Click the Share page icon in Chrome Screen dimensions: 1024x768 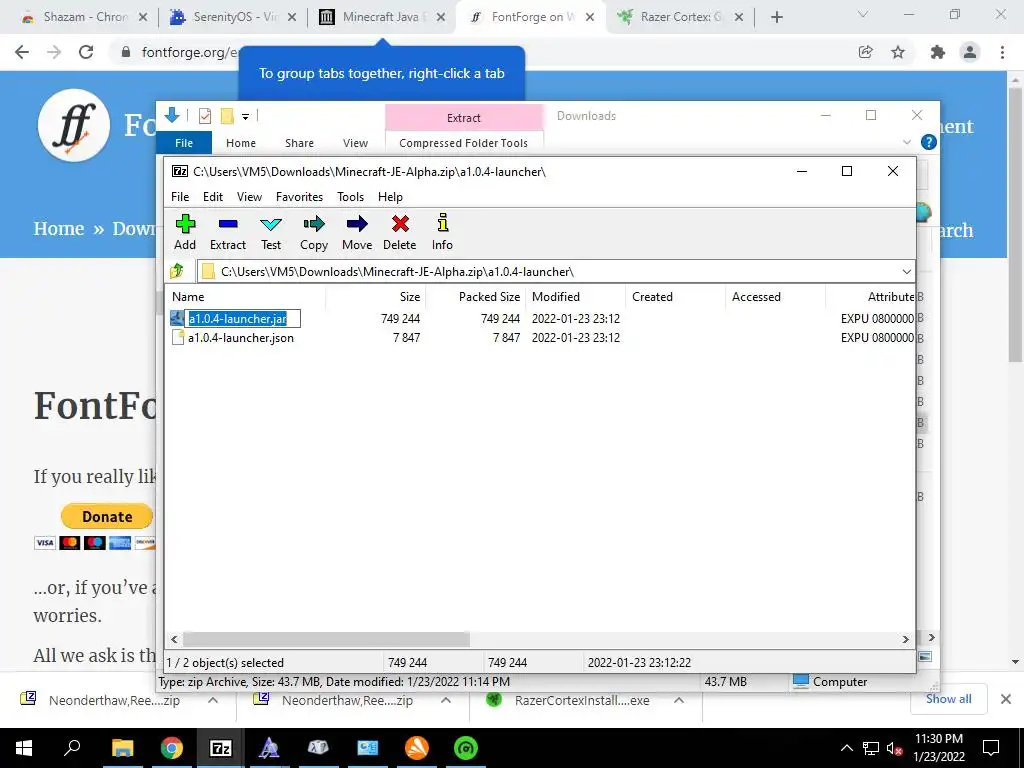tap(866, 52)
